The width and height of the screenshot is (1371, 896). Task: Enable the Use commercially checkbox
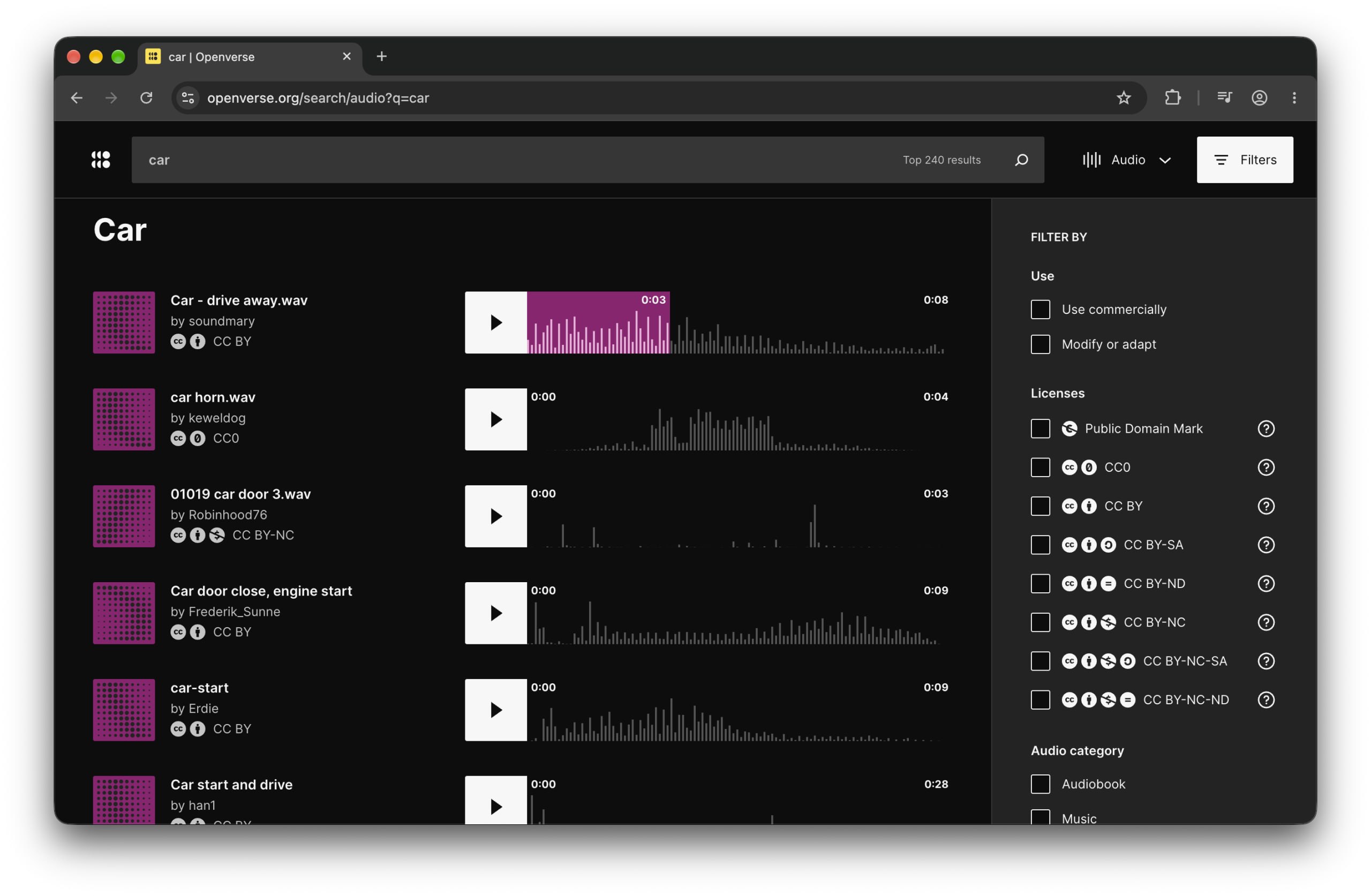[x=1041, y=310]
